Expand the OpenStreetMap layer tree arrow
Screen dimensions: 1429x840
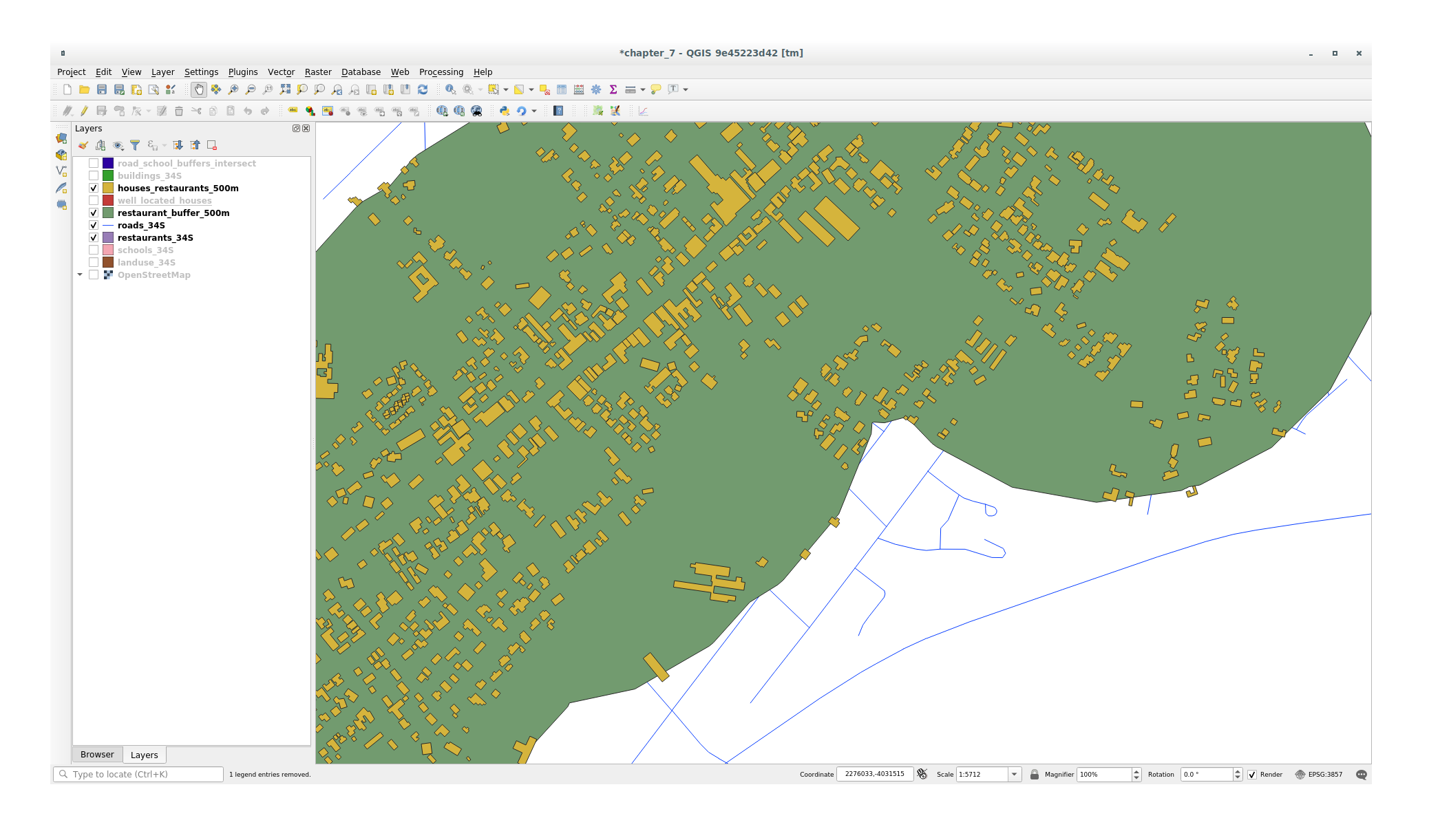click(80, 274)
